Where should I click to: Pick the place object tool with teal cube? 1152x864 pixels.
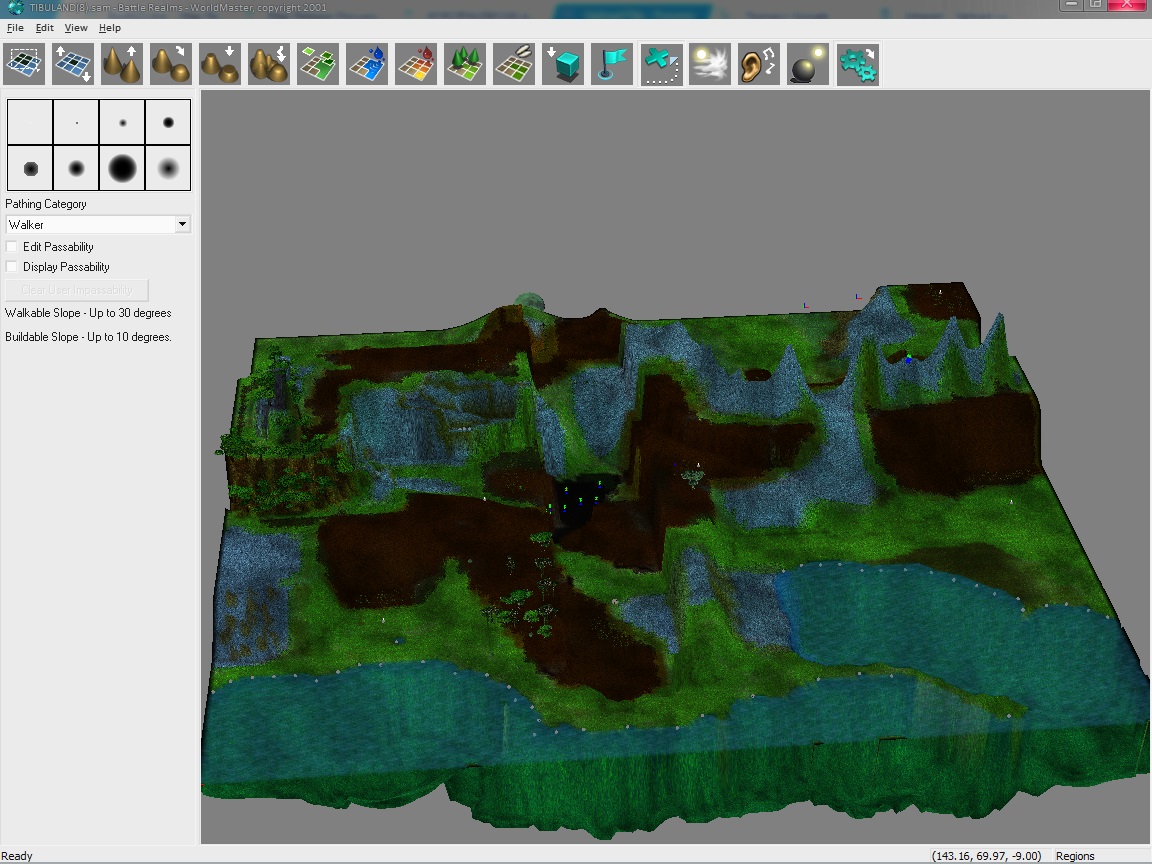[x=563, y=64]
